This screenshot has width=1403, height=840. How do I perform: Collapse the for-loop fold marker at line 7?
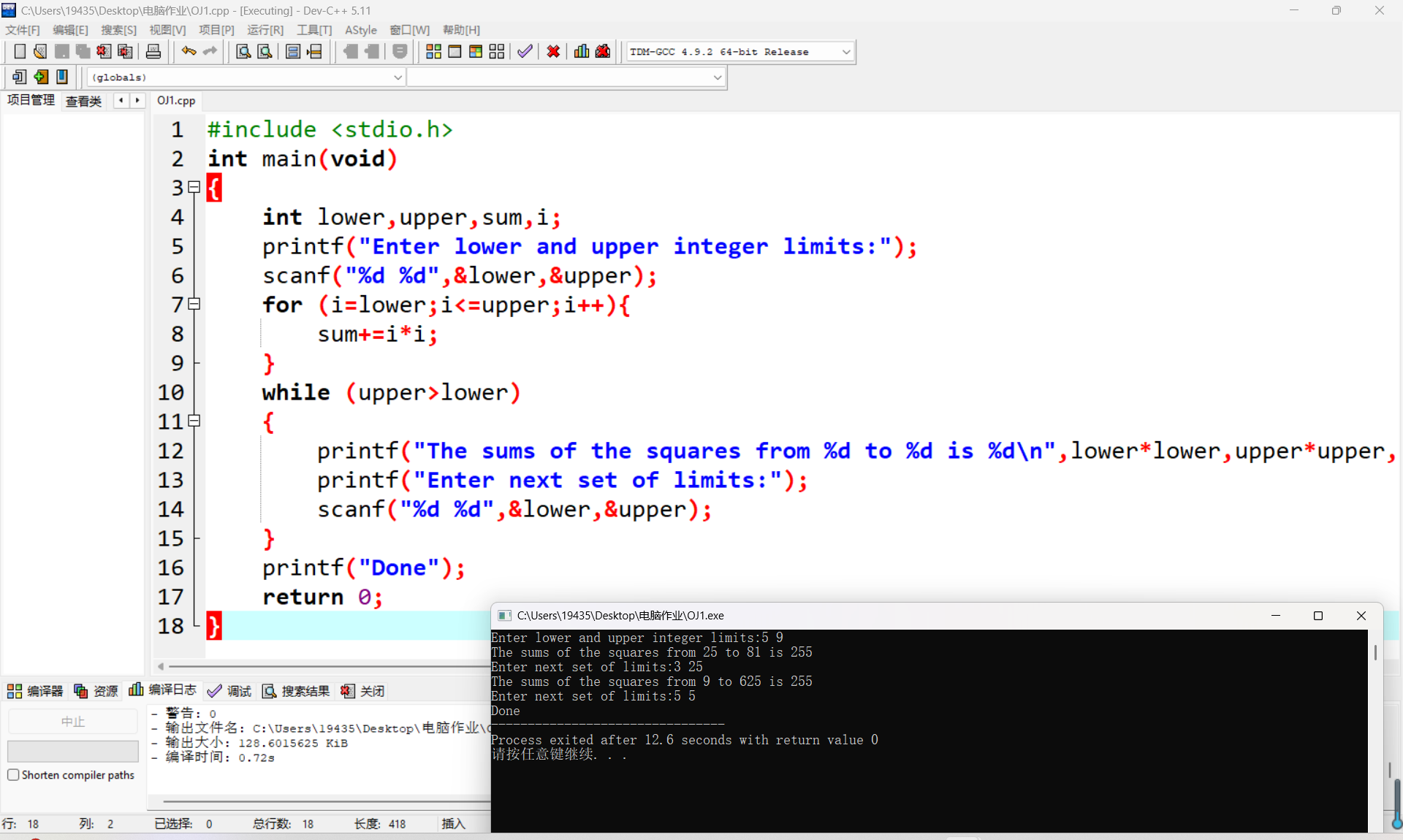pos(194,304)
